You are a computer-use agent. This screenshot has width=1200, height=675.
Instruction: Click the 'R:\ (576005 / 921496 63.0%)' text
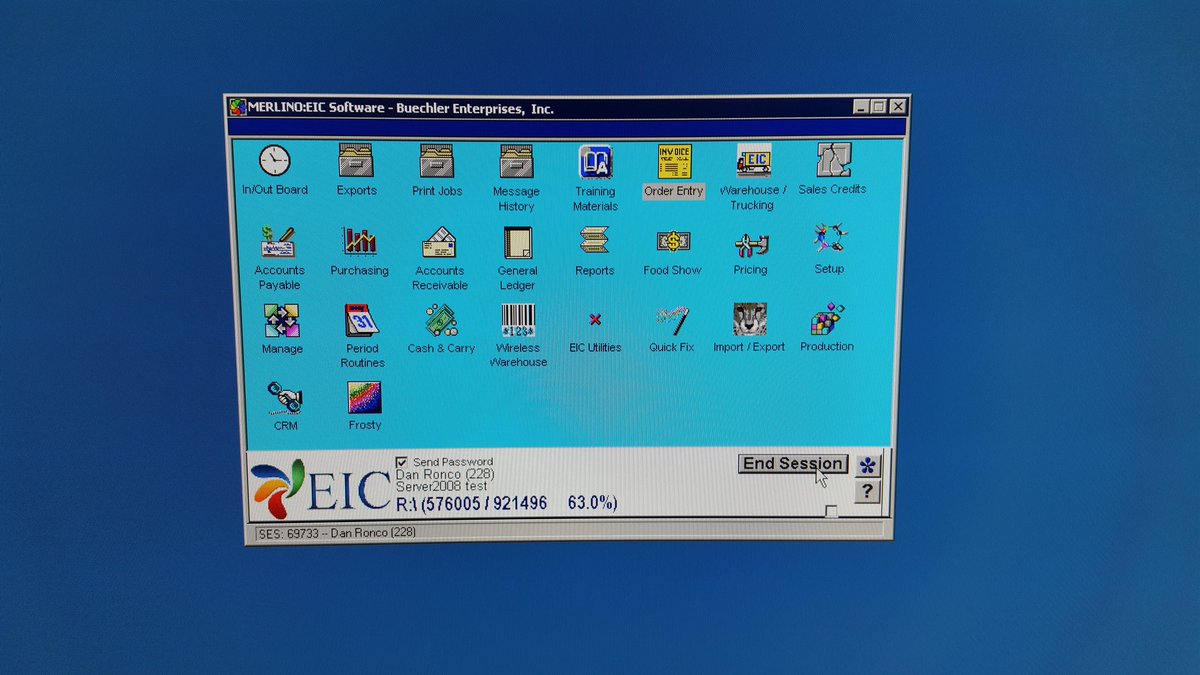(507, 503)
